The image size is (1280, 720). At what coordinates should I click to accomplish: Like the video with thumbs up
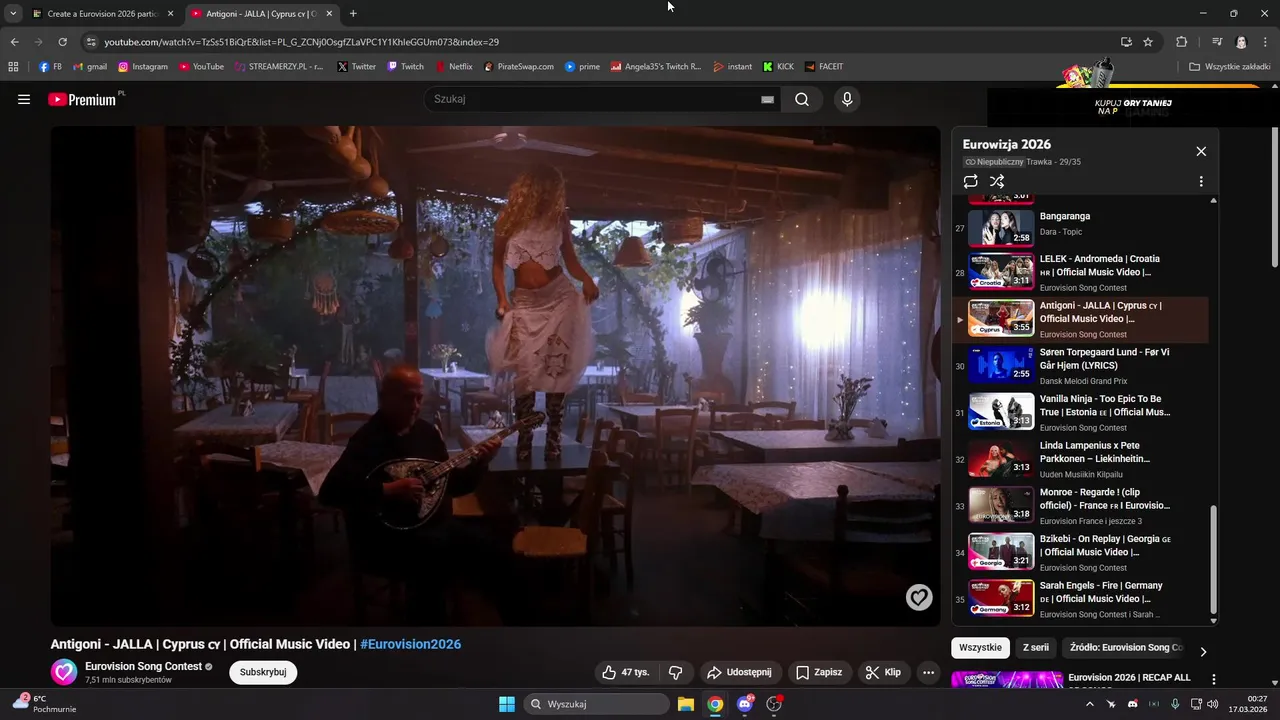(626, 672)
